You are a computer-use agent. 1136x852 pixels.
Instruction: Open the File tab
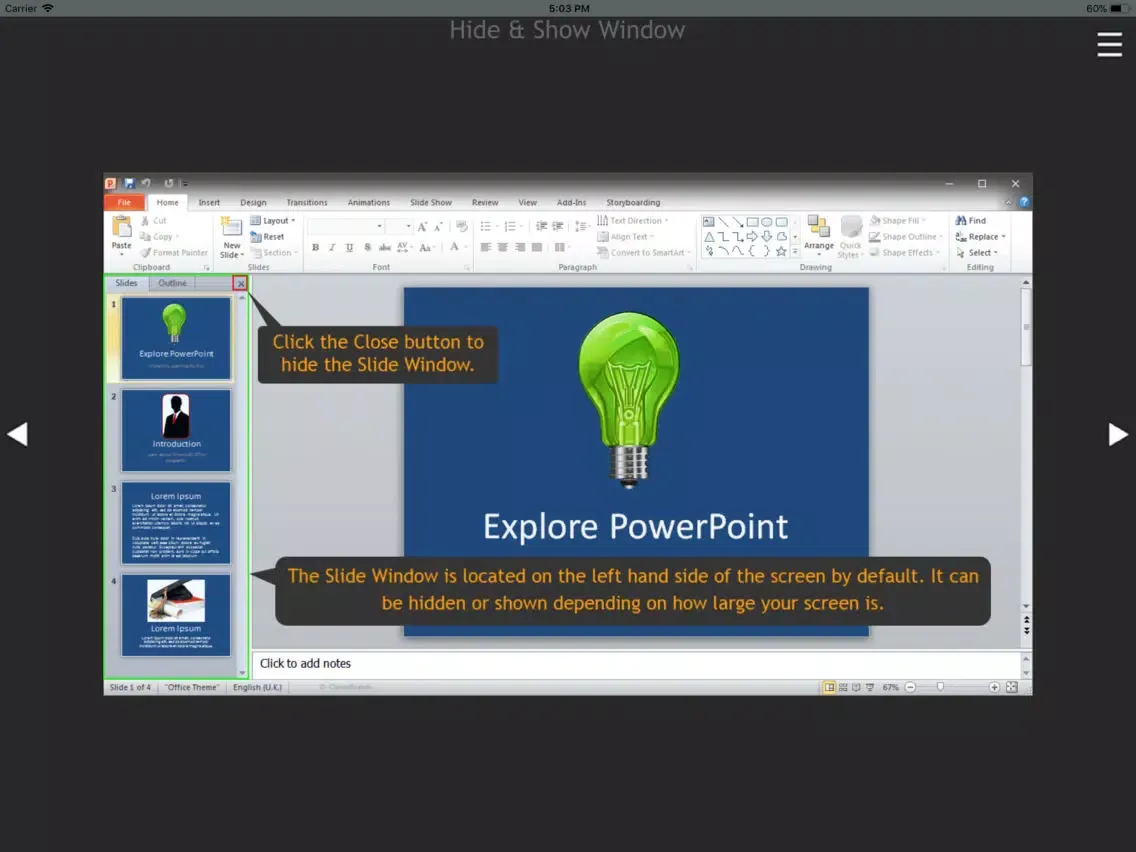[124, 202]
